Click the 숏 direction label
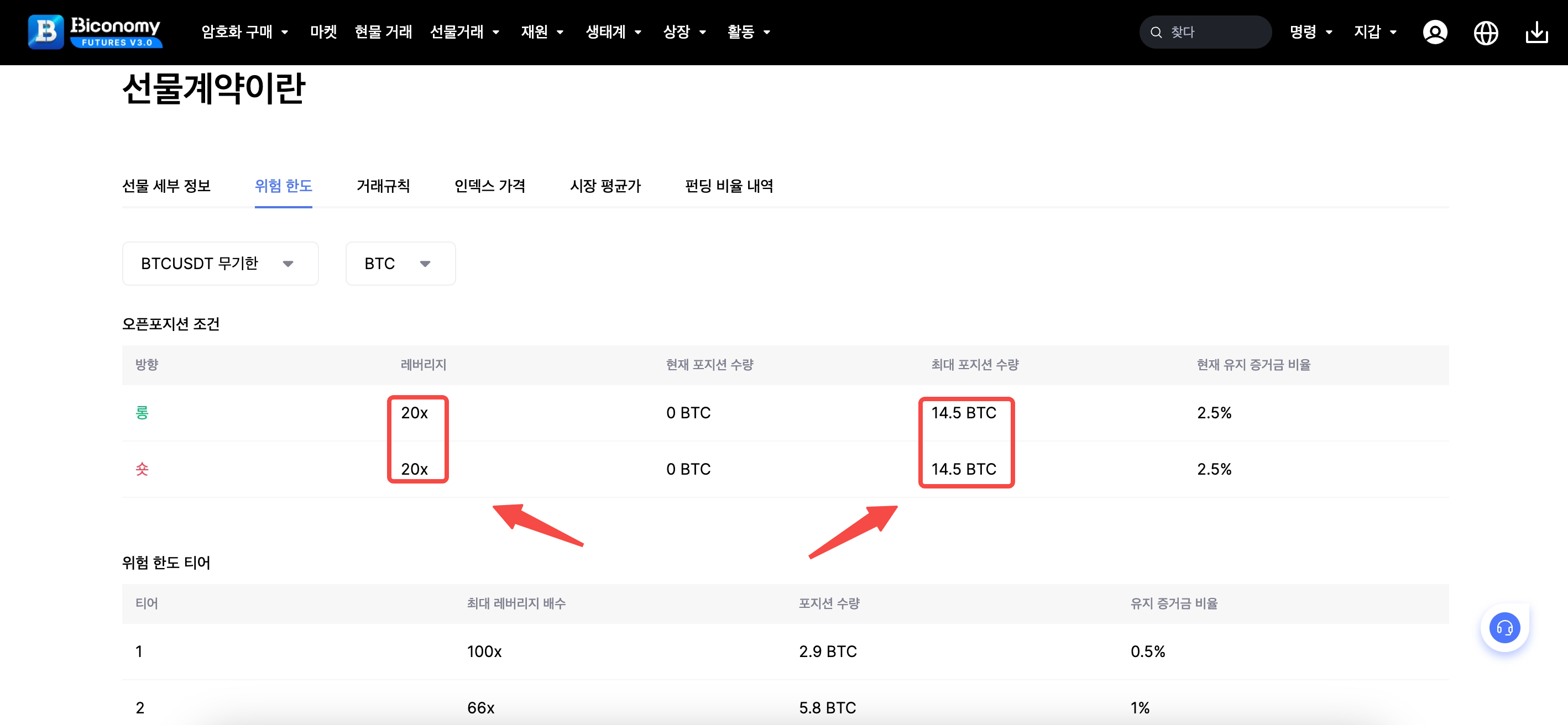1568x725 pixels. [x=142, y=469]
